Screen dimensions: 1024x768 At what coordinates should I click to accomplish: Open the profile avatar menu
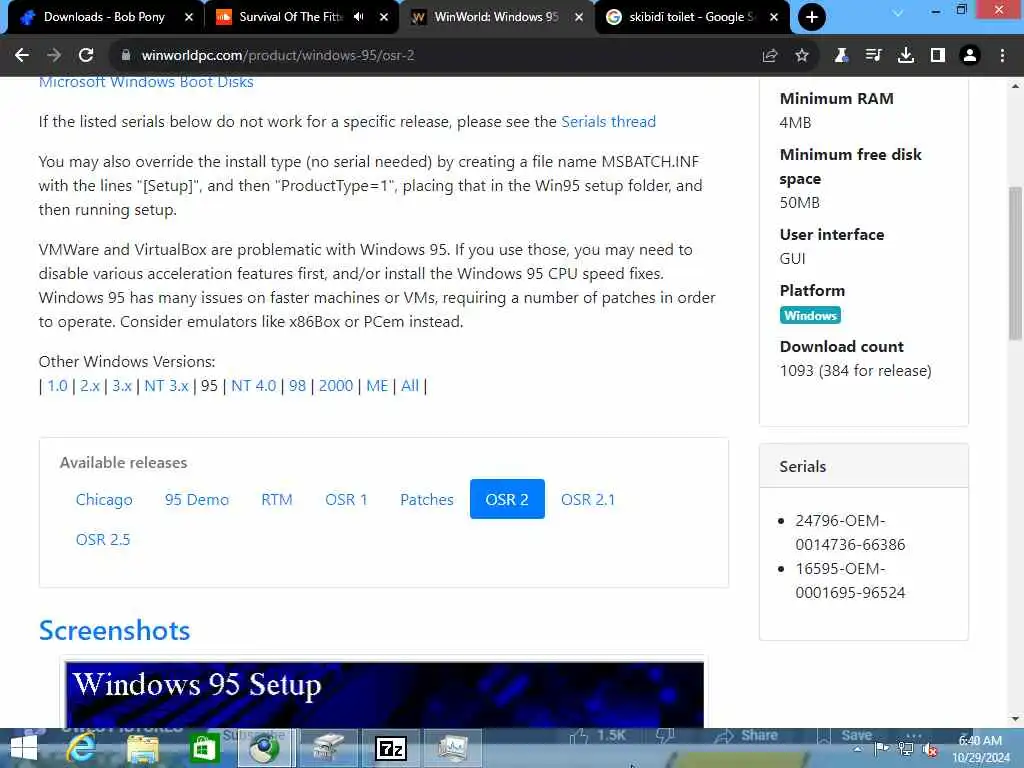click(970, 56)
